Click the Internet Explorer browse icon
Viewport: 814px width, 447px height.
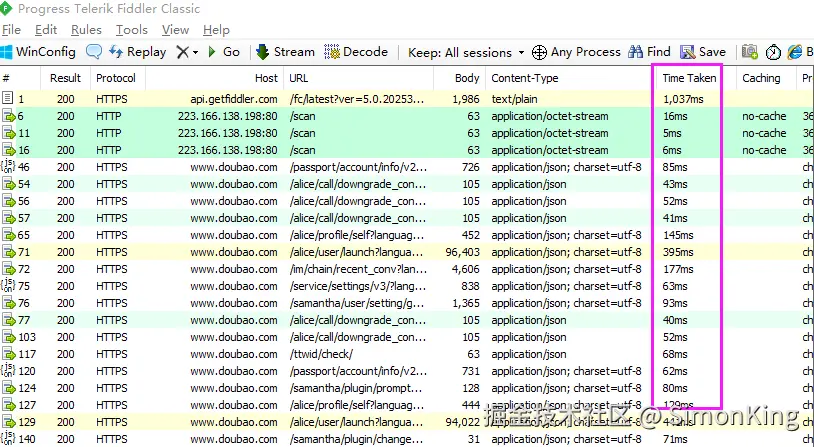pyautogui.click(x=795, y=52)
